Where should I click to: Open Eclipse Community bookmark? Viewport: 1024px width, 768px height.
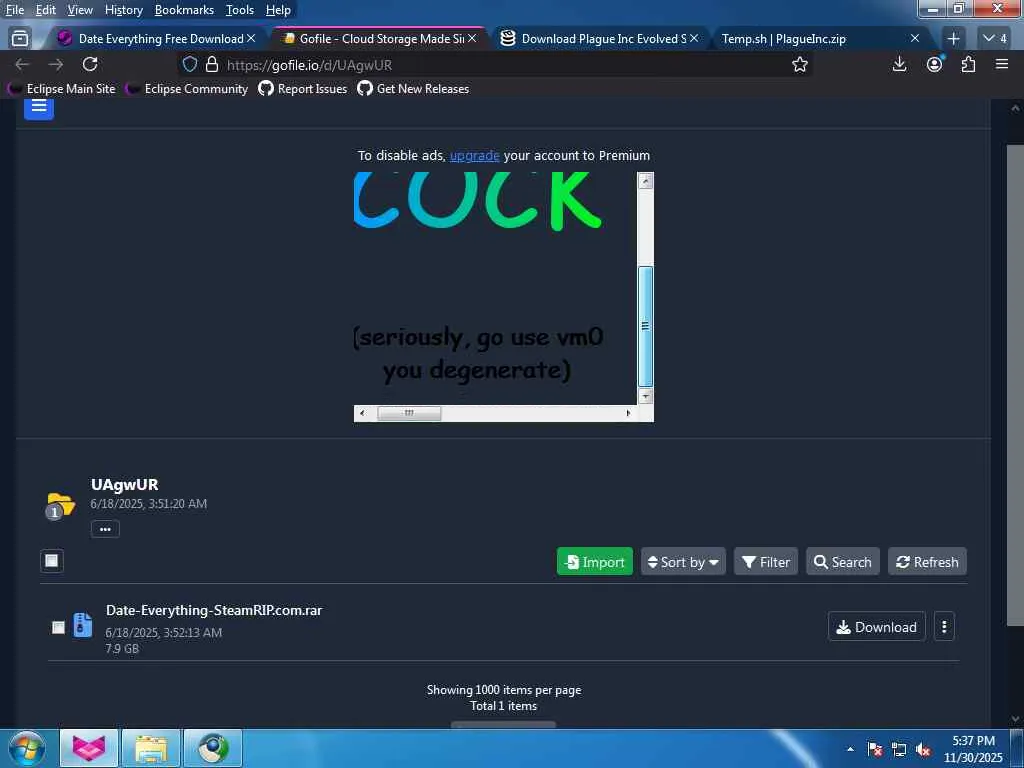point(187,88)
